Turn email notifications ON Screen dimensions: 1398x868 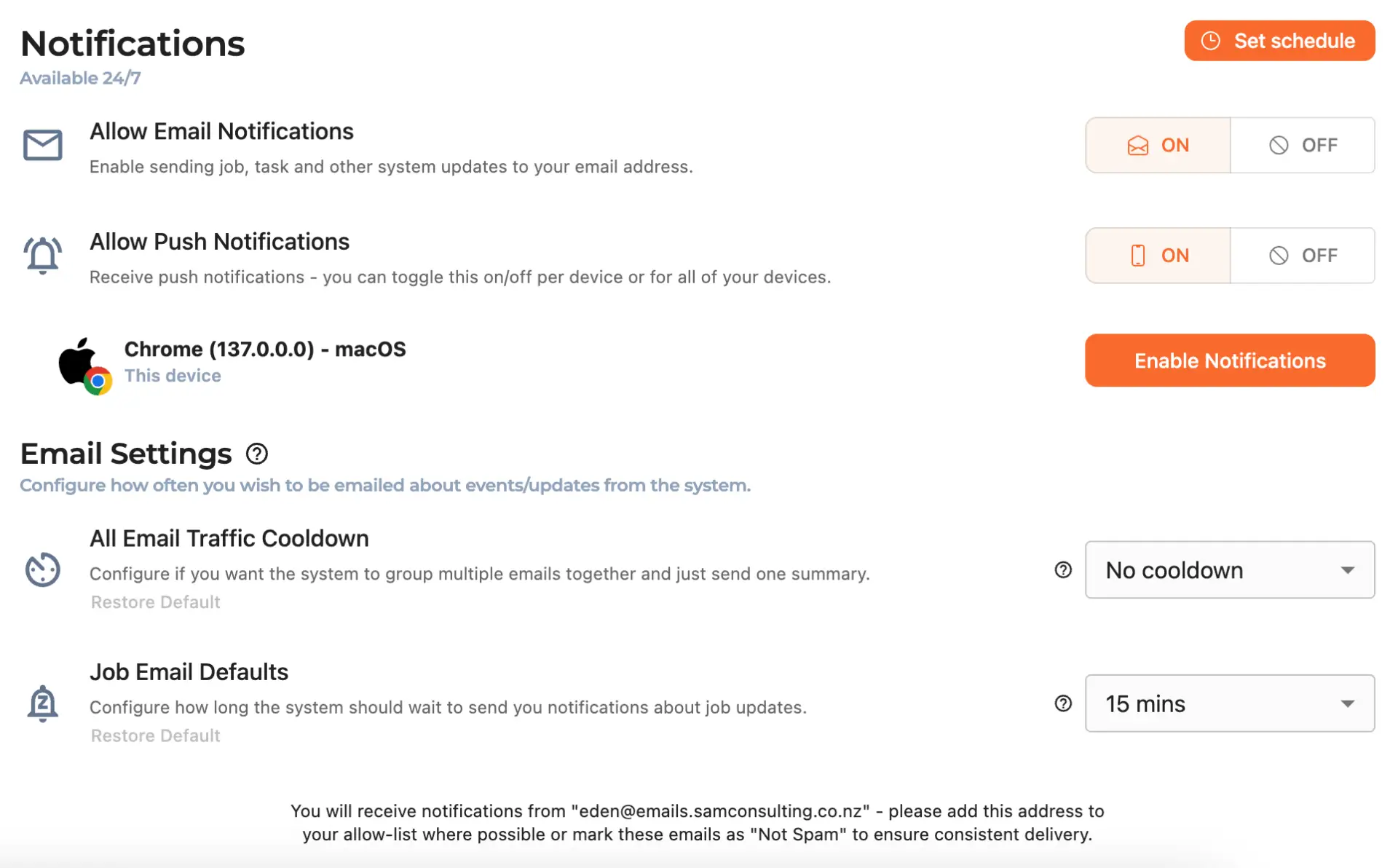coord(1158,145)
